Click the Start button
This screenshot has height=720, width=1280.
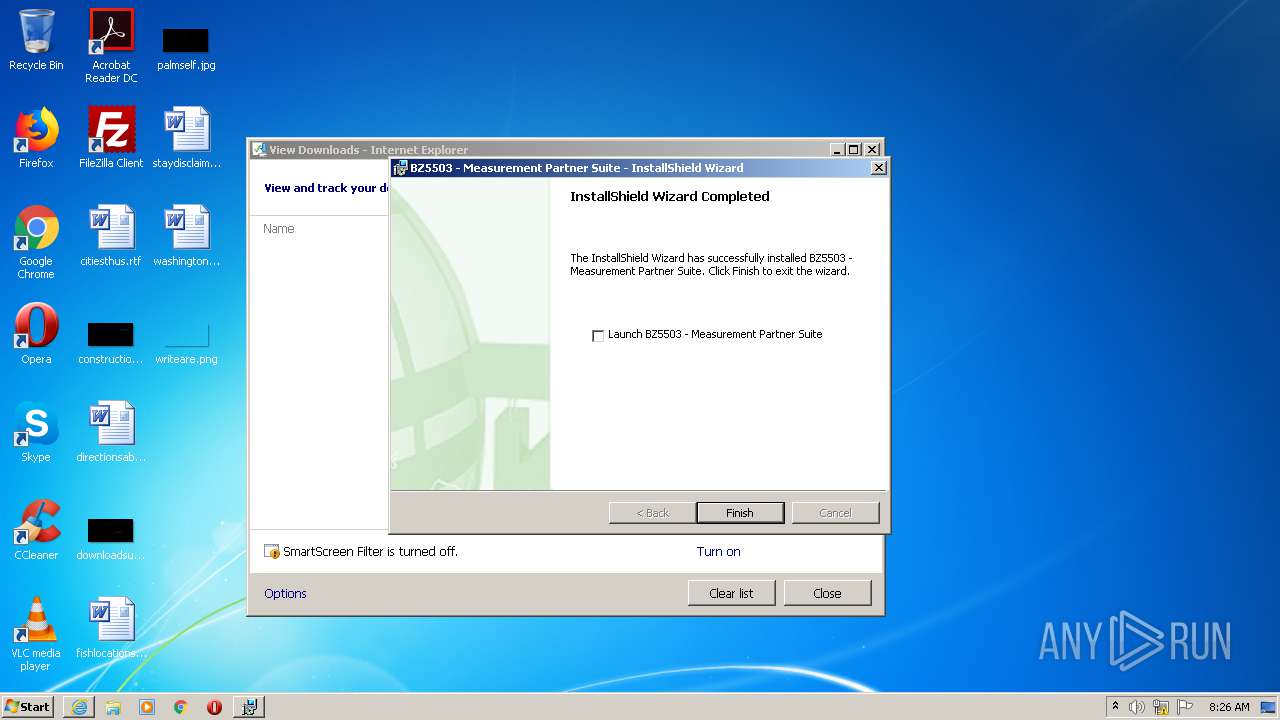tap(28, 707)
